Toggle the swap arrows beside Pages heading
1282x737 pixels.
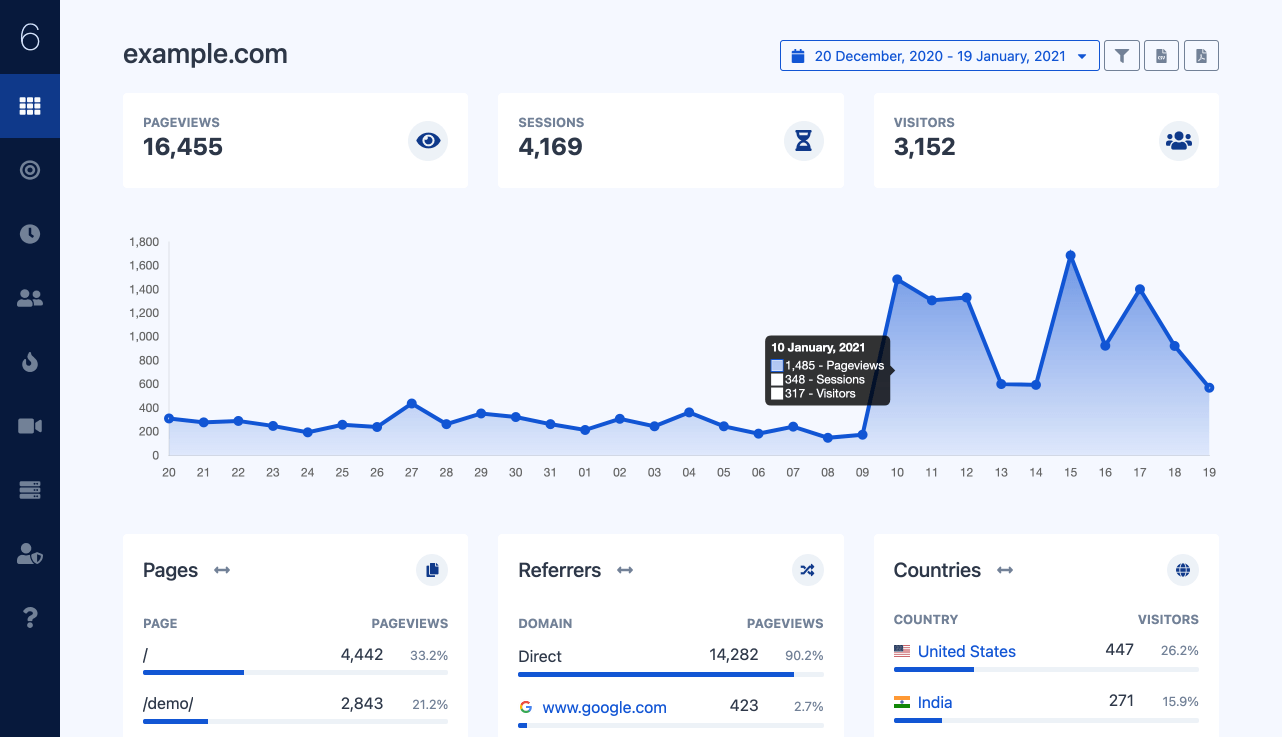[221, 570]
